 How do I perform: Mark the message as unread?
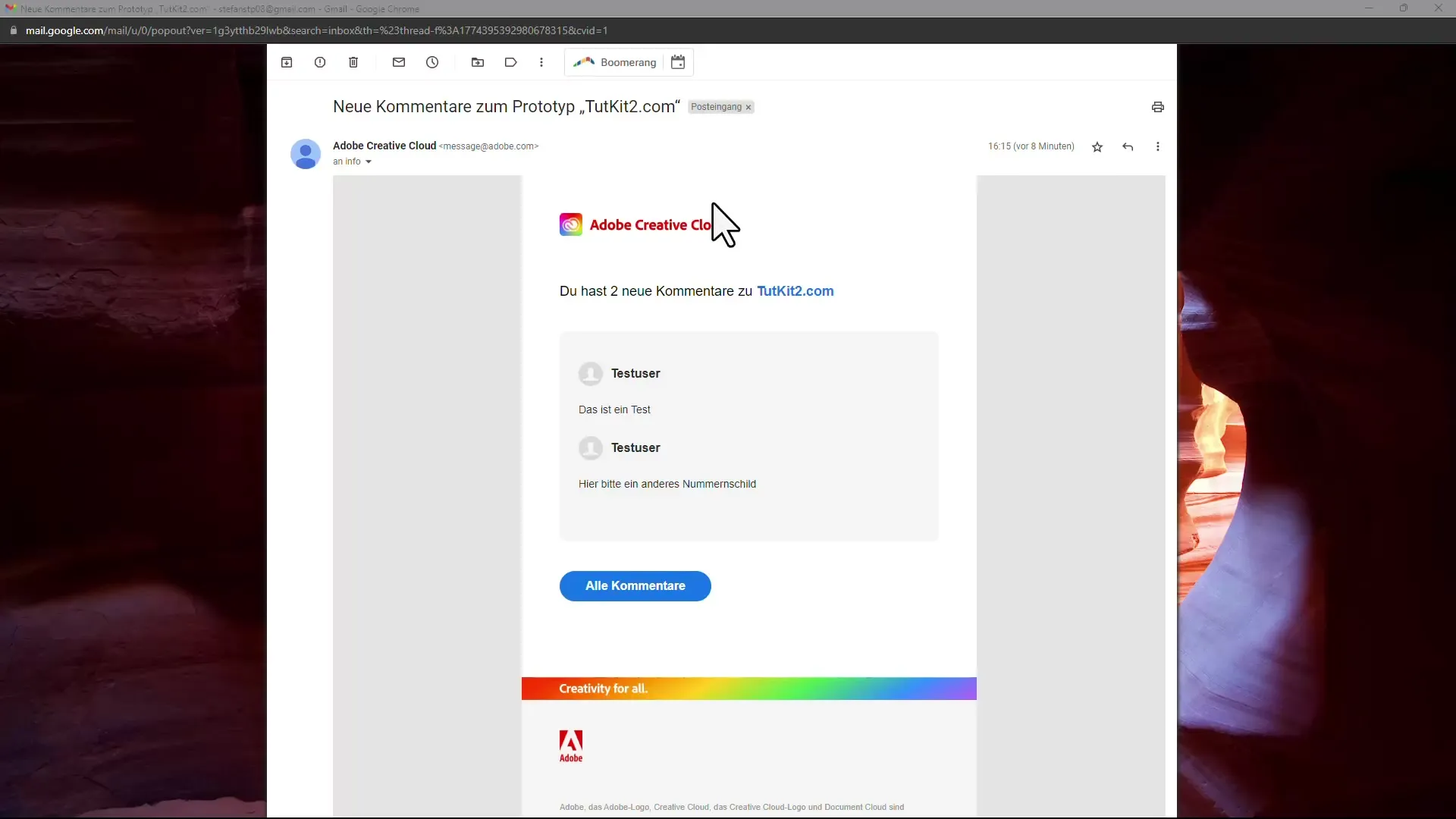click(399, 62)
